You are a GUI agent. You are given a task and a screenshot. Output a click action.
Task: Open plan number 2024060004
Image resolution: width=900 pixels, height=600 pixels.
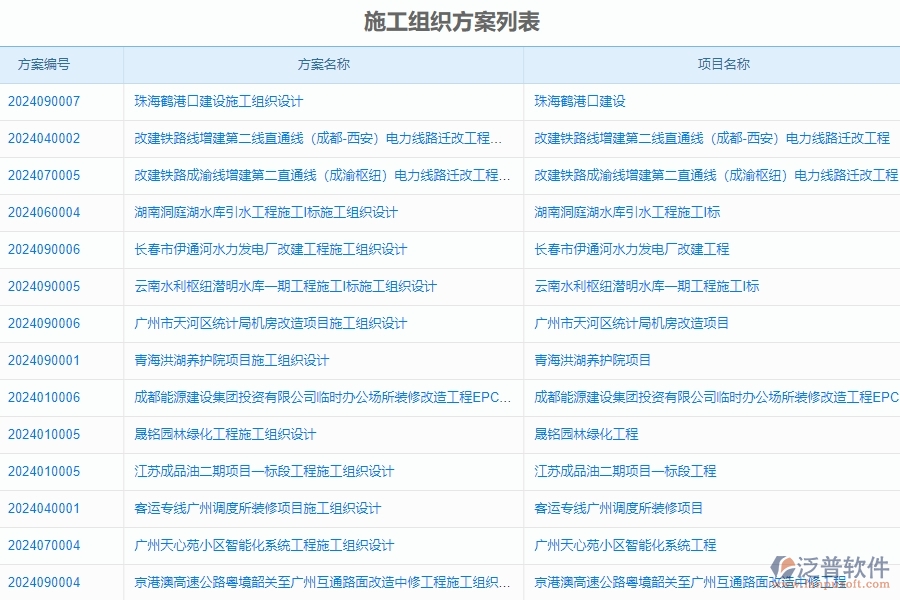[x=44, y=212]
